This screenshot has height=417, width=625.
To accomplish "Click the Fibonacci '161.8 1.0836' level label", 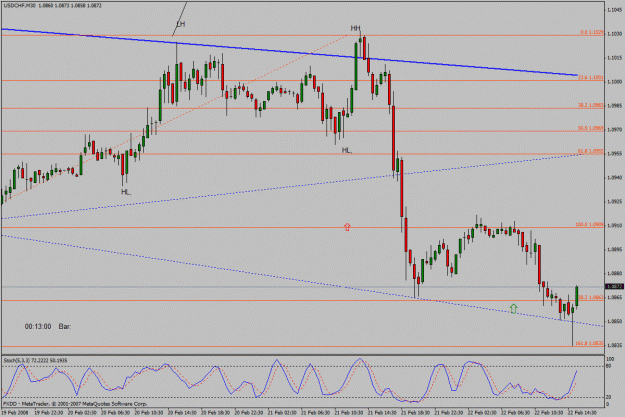I will (590, 343).
